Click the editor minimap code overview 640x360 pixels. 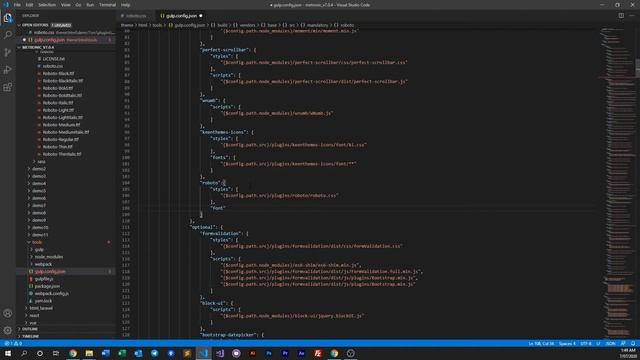(618, 183)
